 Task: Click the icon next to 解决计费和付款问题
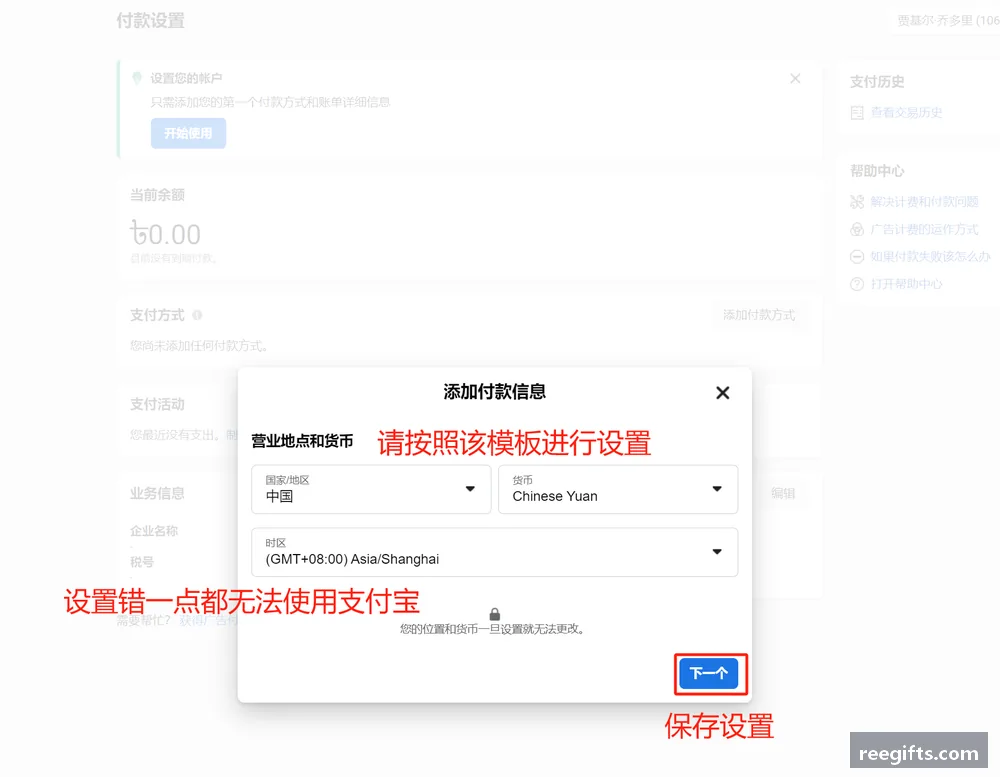[857, 202]
